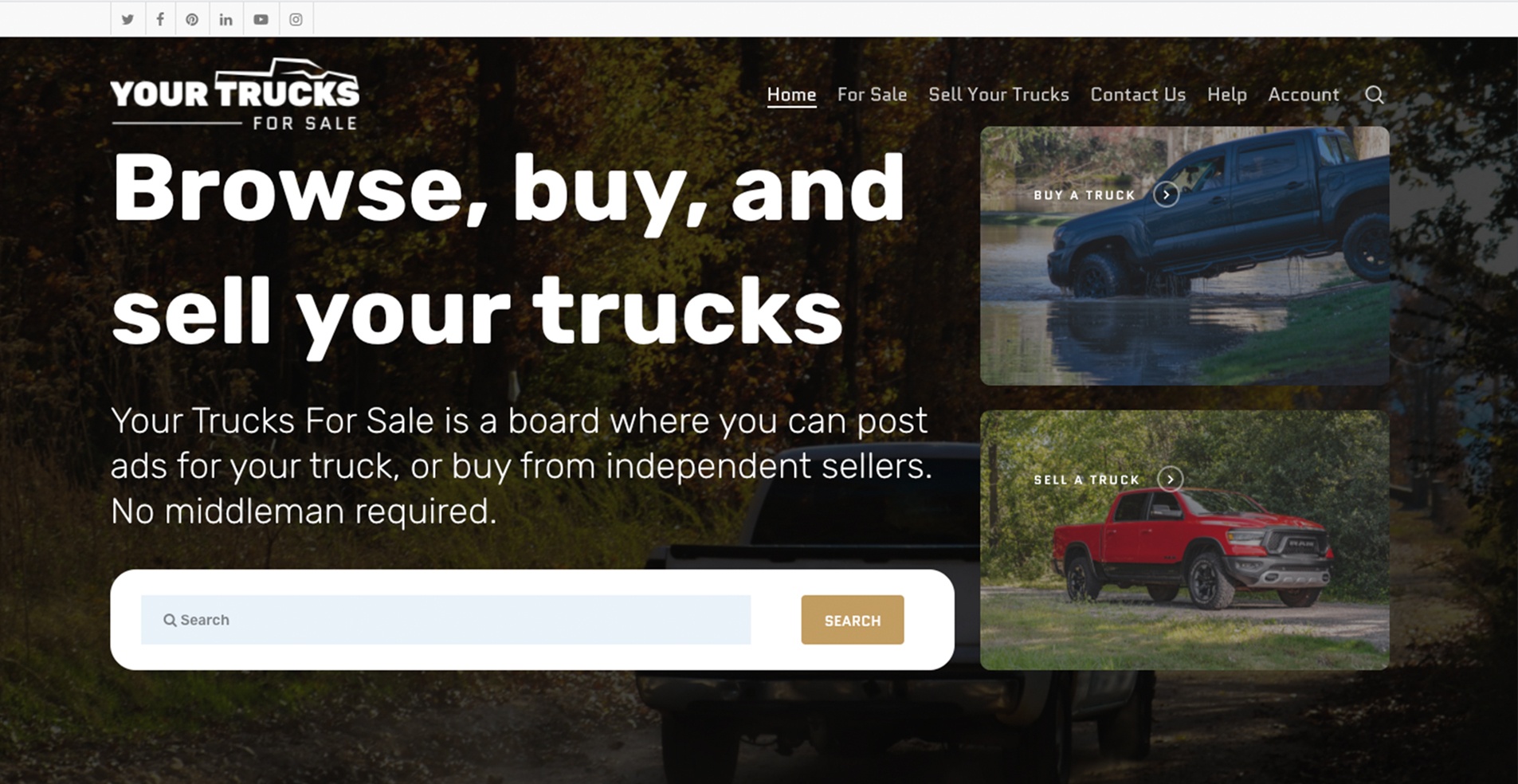Open the Twitter social link
The height and width of the screenshot is (784, 1518).
tap(127, 20)
